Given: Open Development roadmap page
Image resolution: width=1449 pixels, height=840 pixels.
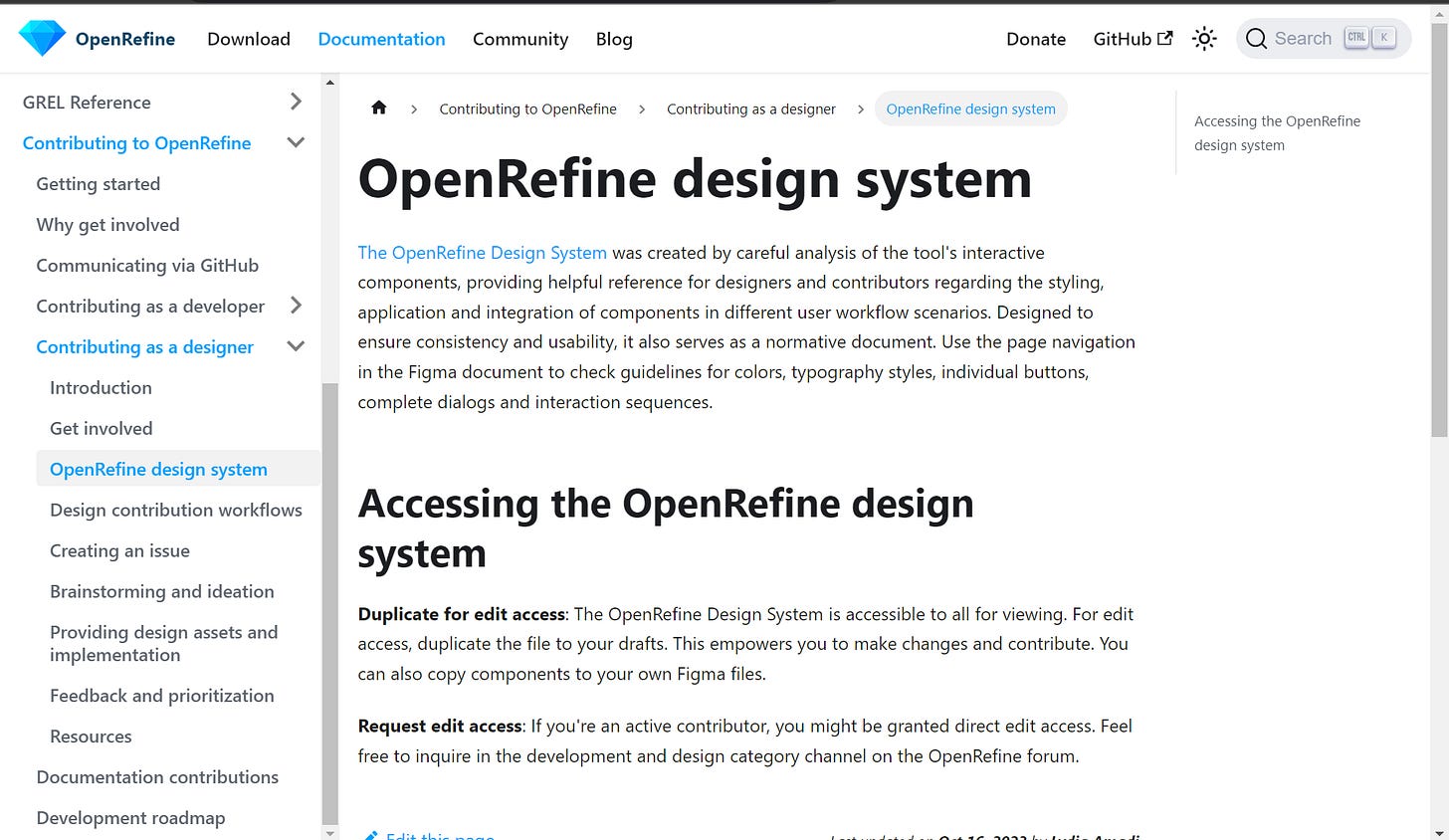Looking at the screenshot, I should click(x=130, y=819).
